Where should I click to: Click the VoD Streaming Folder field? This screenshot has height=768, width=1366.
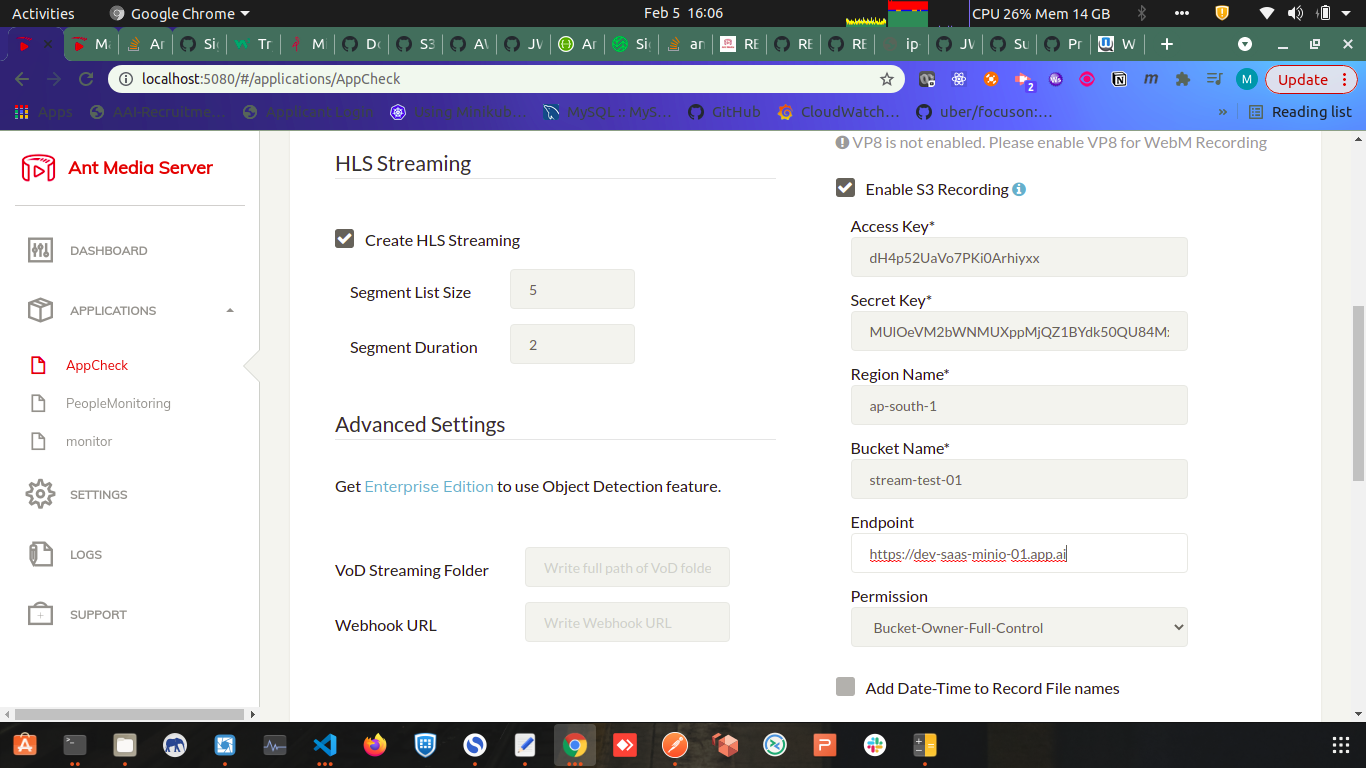tap(627, 567)
